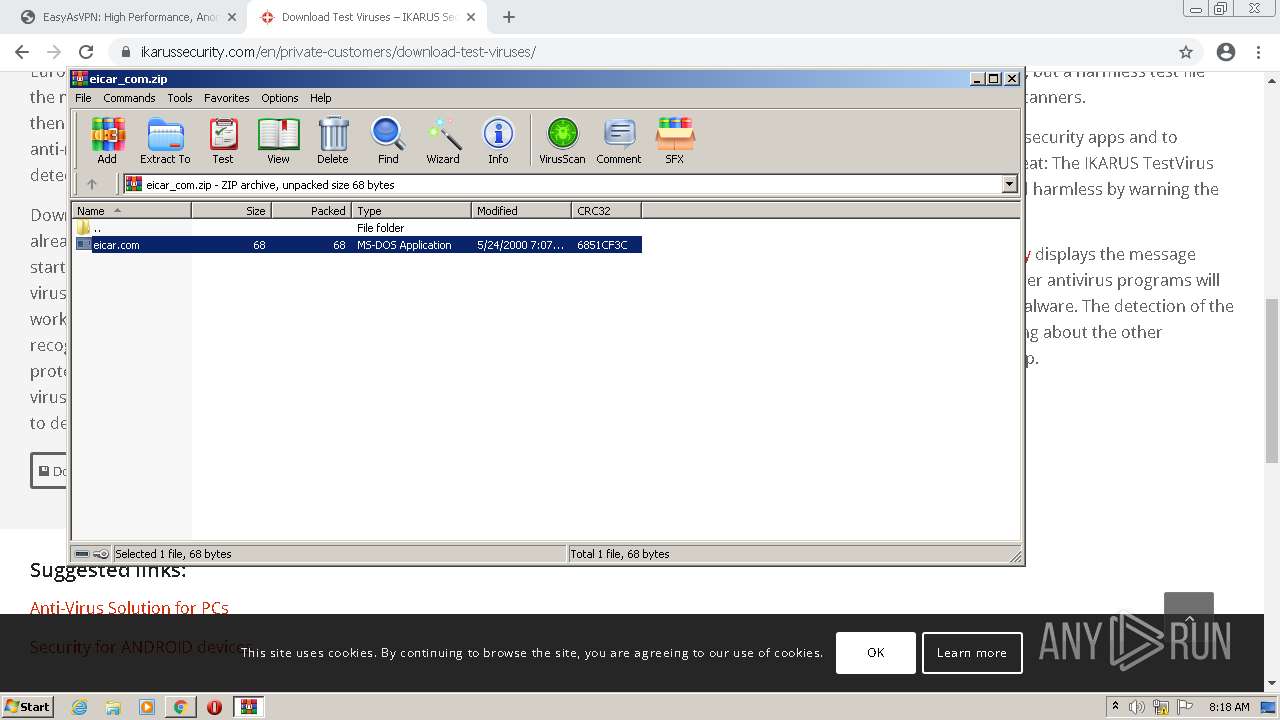Screen dimensions: 1280x720
Task: Bookmark this page with the star
Action: coord(1186,52)
